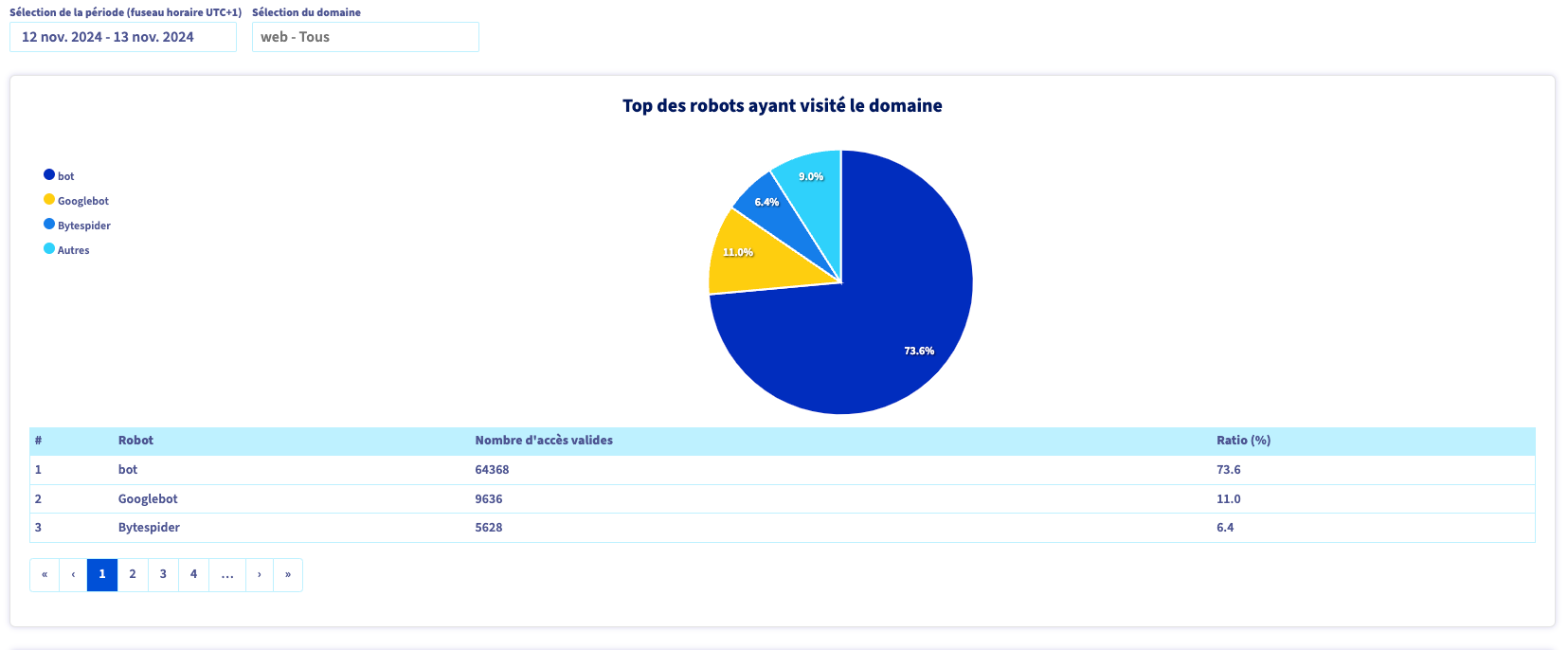Toggle the Bytespider legend entry
Screen dimensions: 1568x650
[x=77, y=225]
